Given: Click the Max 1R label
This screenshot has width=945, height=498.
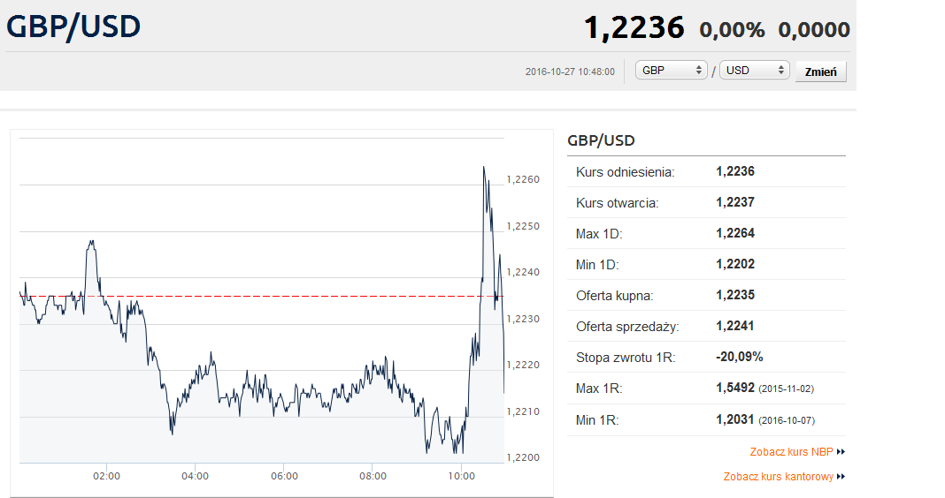Looking at the screenshot, I should [599, 388].
